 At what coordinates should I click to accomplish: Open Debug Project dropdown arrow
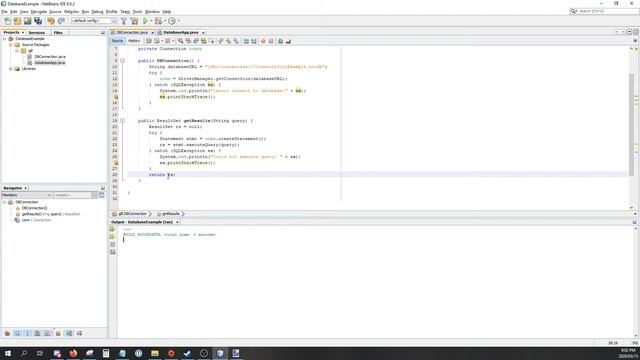pyautogui.click(x=164, y=21)
